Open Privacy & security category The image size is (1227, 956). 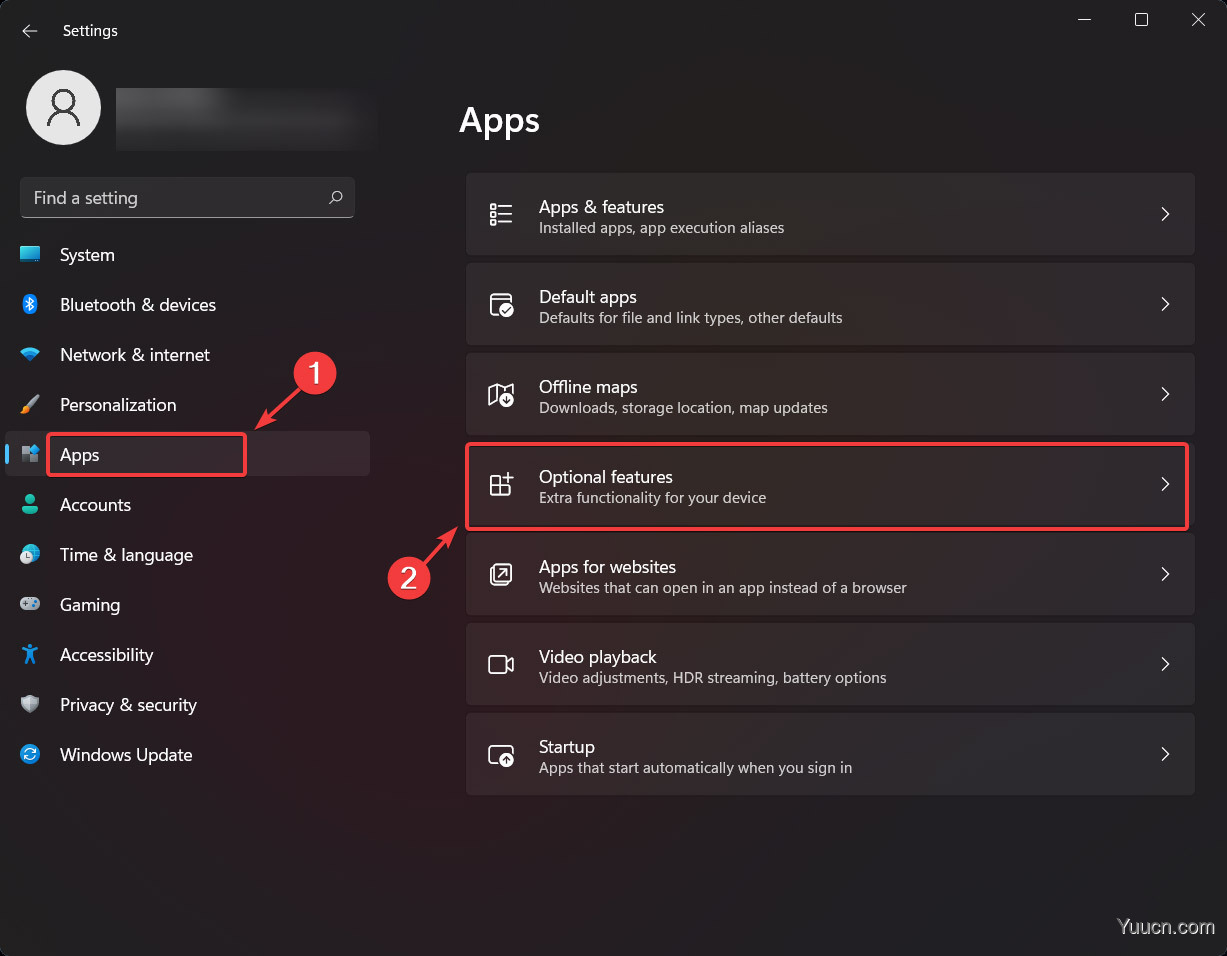pos(188,704)
